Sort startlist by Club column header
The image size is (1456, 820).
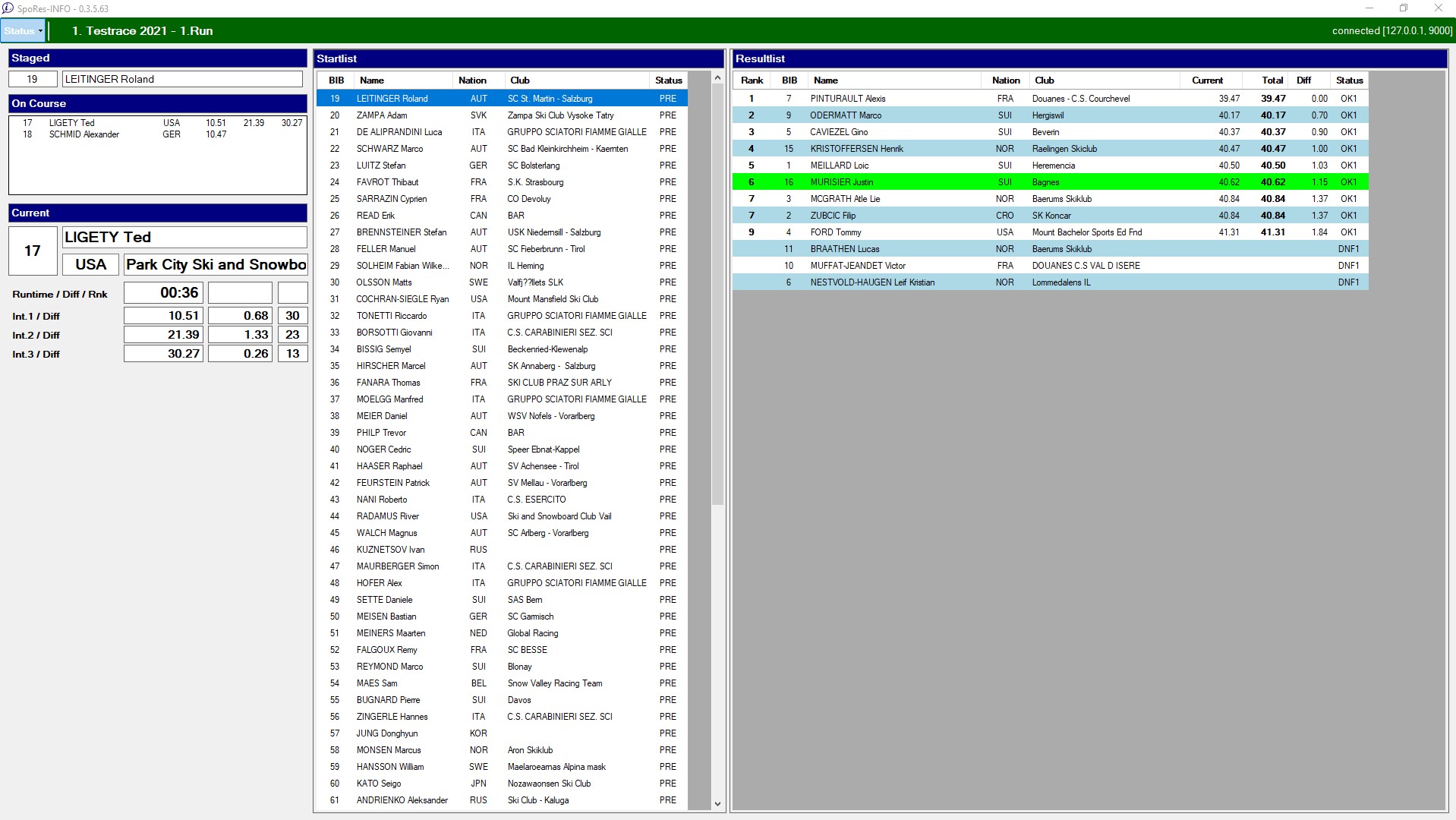tap(577, 80)
